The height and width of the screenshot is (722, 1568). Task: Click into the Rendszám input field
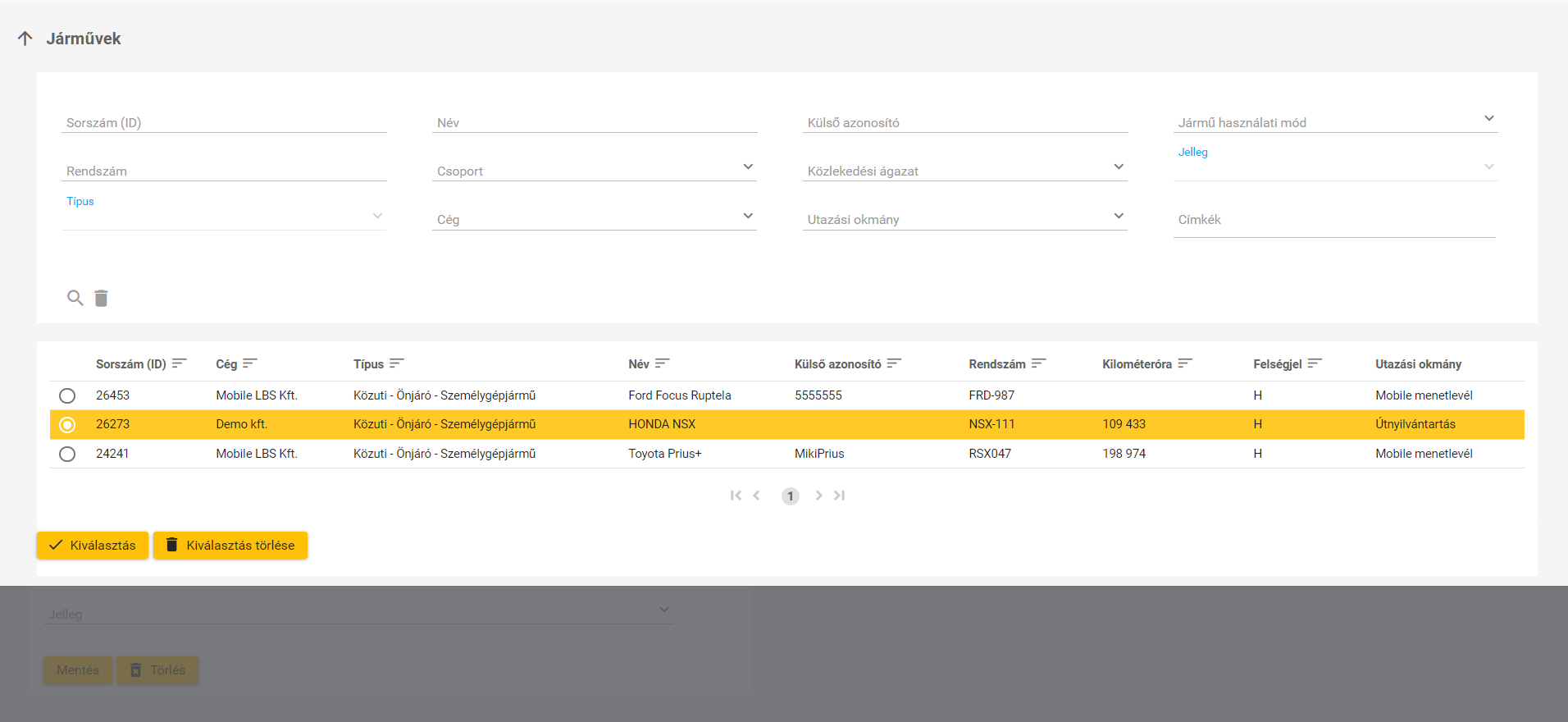click(223, 171)
